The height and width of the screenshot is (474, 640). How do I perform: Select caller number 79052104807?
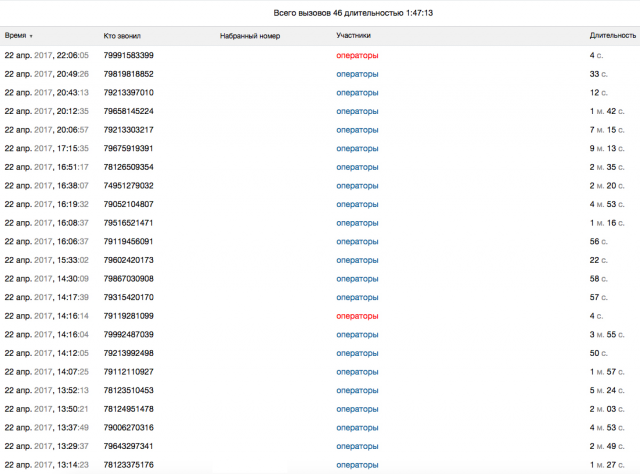129,204
